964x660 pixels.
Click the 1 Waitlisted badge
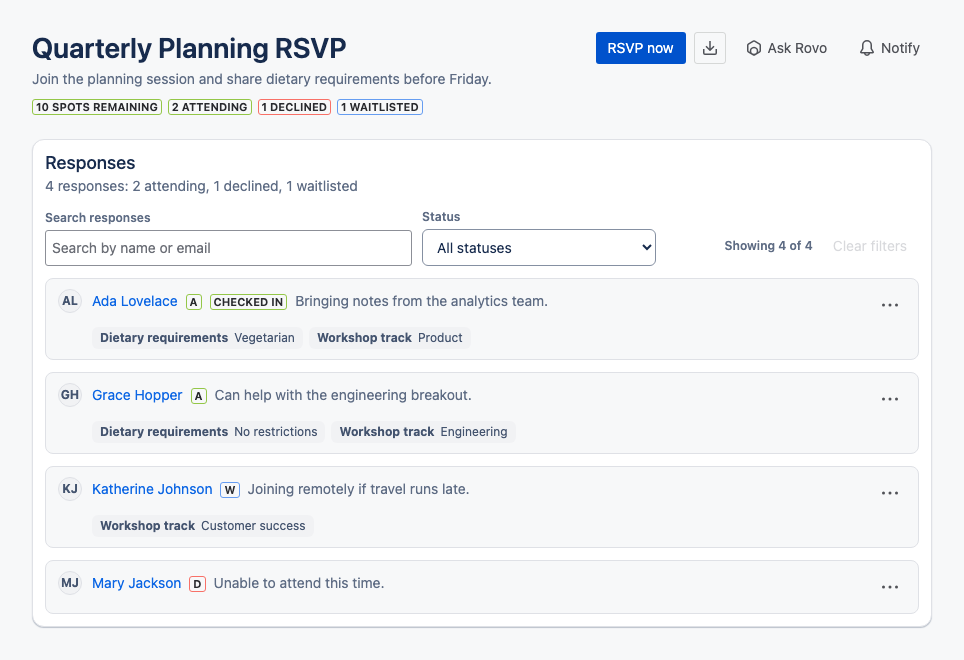pyautogui.click(x=380, y=107)
